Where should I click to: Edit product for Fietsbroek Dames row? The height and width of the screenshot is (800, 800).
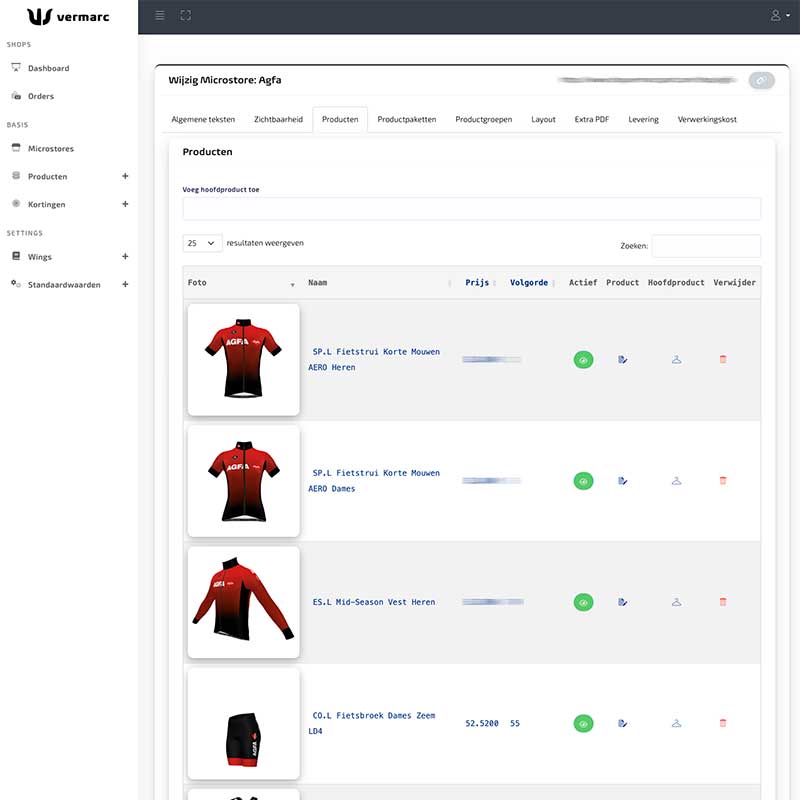(622, 723)
